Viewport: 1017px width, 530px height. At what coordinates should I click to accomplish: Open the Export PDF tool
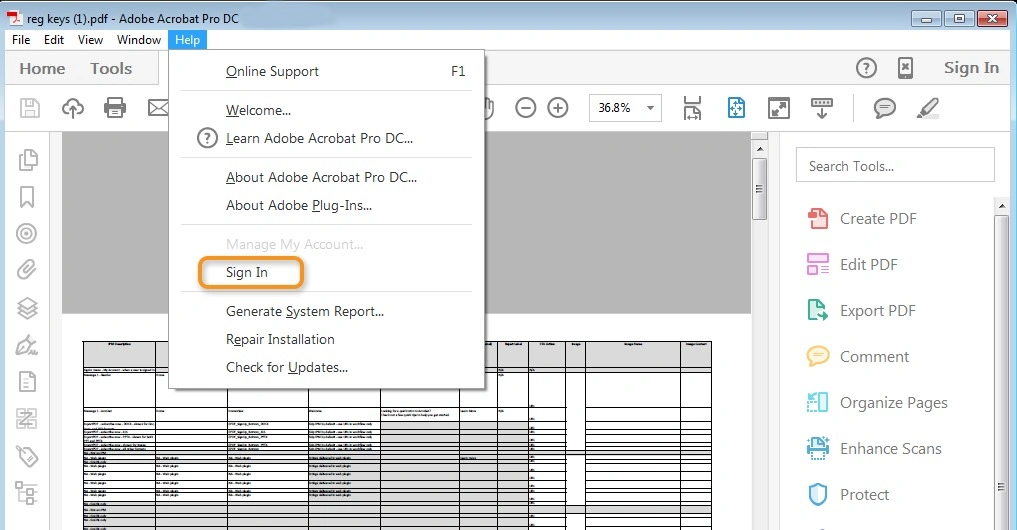pyautogui.click(x=861, y=311)
